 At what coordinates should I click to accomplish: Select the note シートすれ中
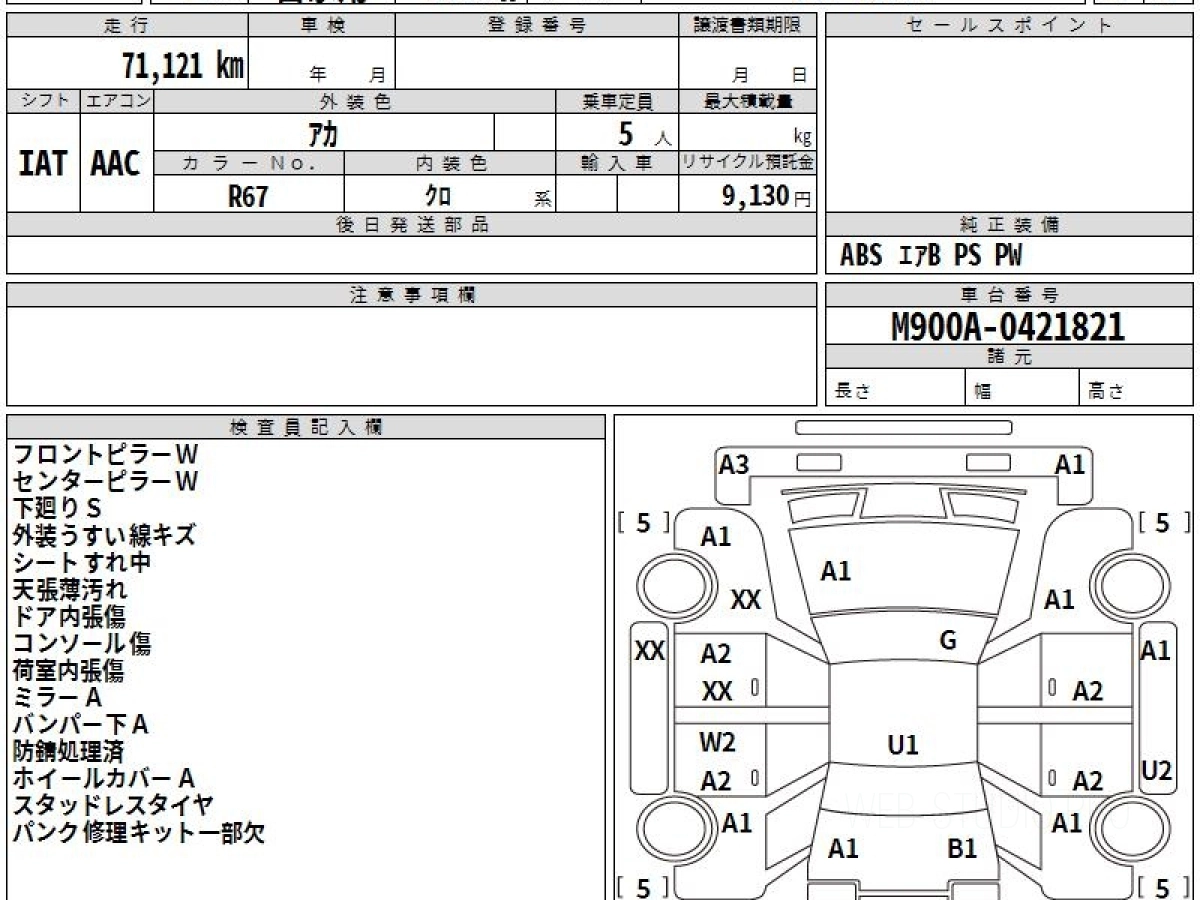(x=82, y=562)
